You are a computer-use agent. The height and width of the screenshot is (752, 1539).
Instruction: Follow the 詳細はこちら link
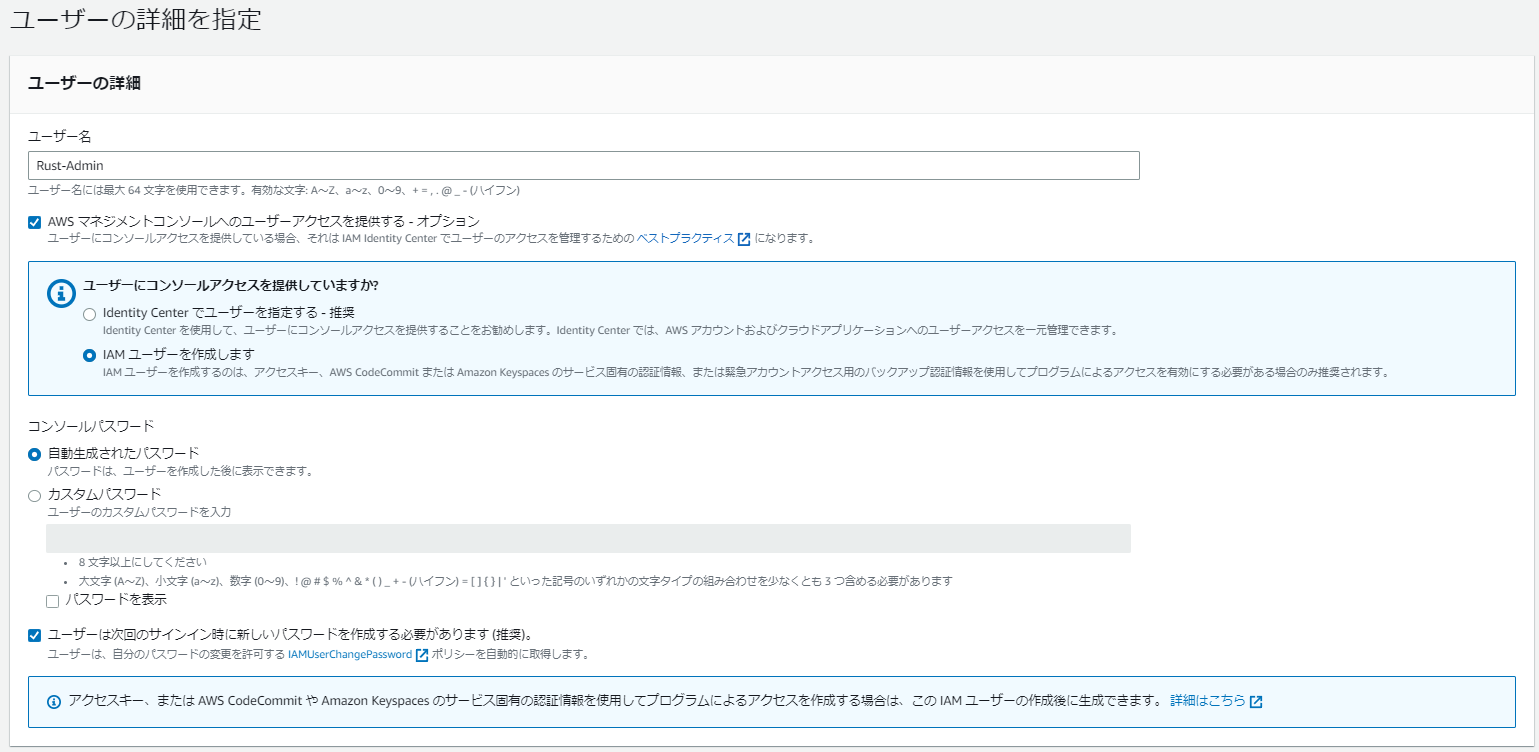coord(1207,701)
